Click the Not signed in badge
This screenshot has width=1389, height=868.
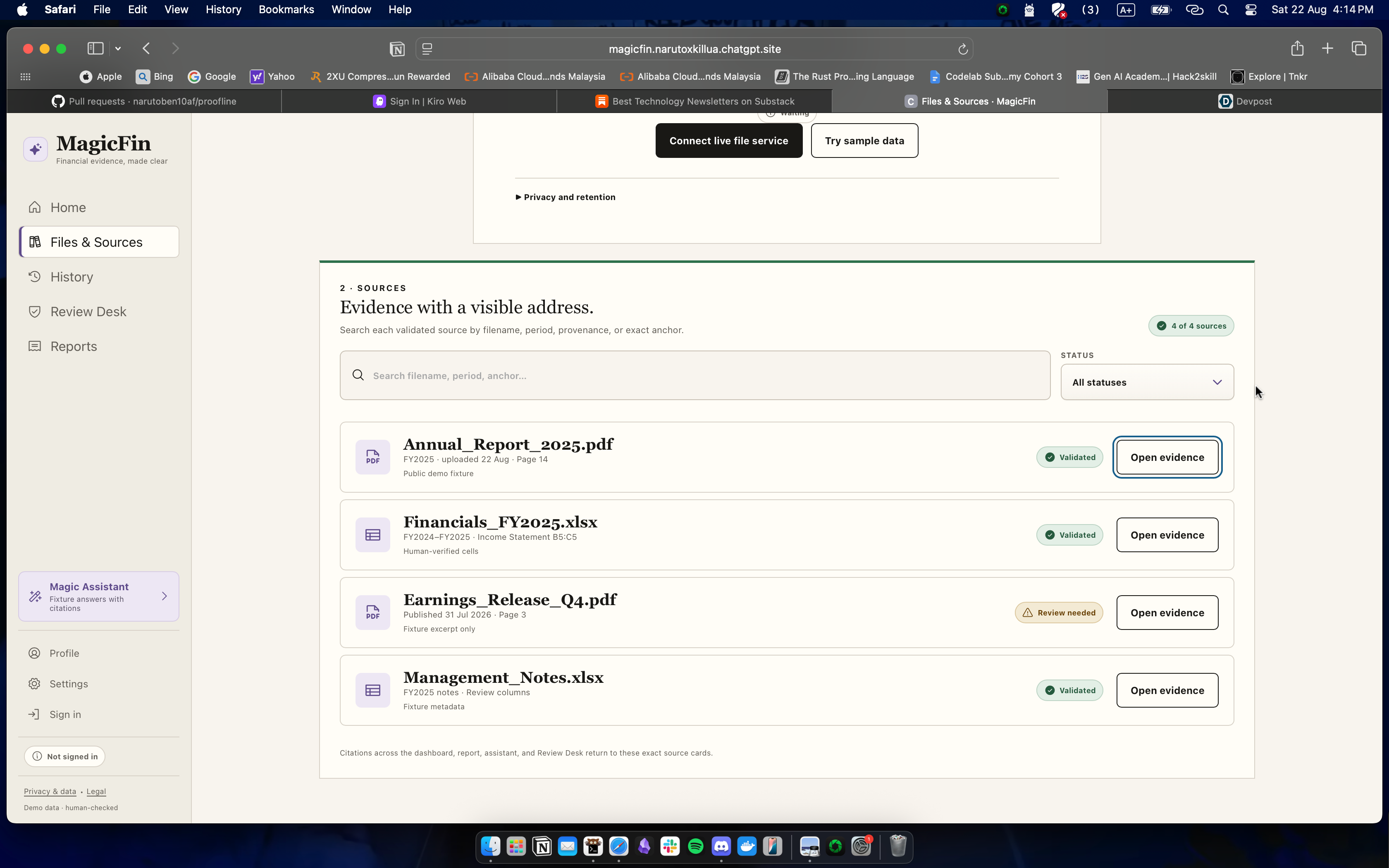click(65, 756)
